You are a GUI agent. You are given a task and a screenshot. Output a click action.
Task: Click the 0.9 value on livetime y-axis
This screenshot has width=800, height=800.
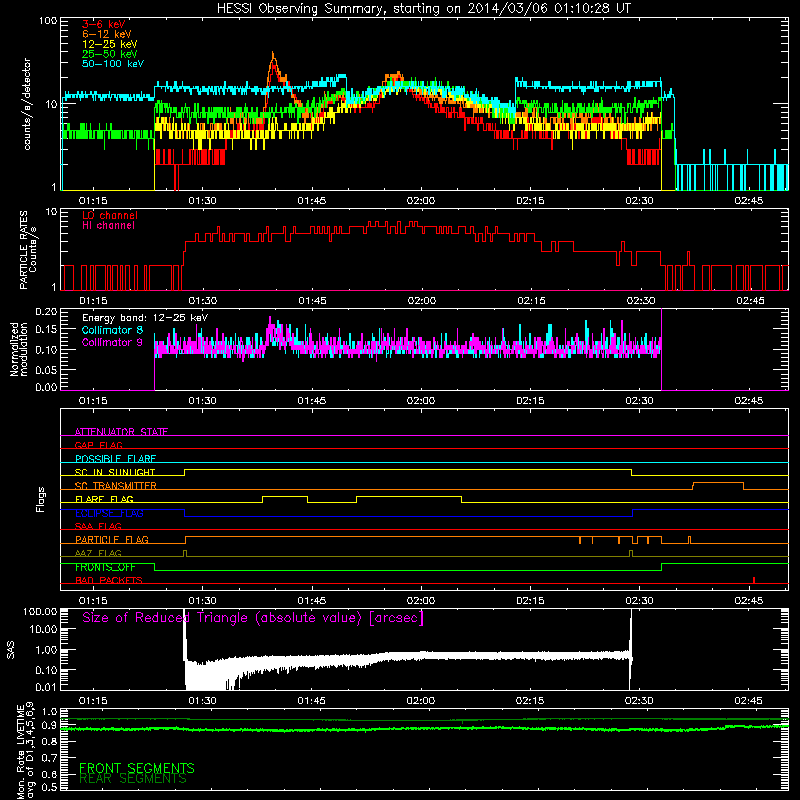[49, 725]
